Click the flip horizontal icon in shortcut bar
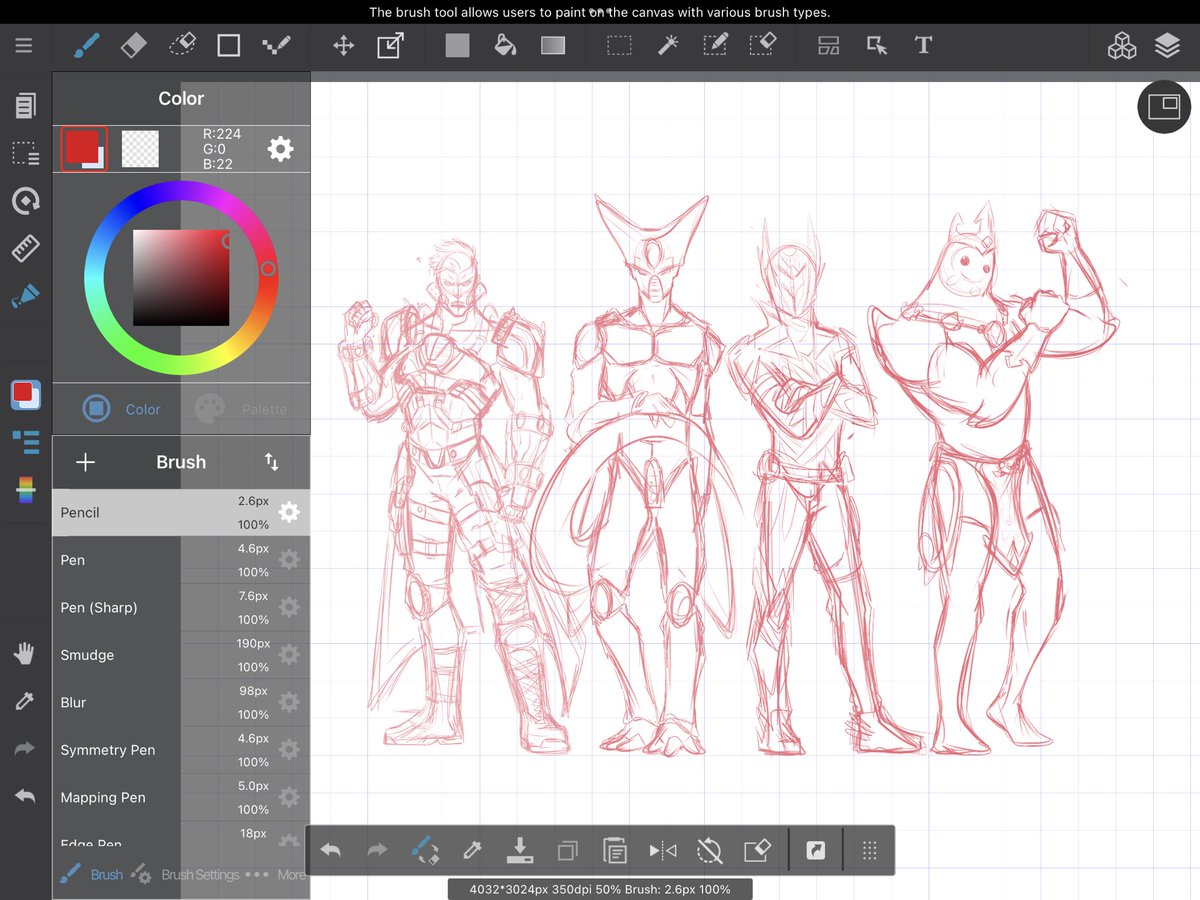The image size is (1200, 900). [662, 851]
